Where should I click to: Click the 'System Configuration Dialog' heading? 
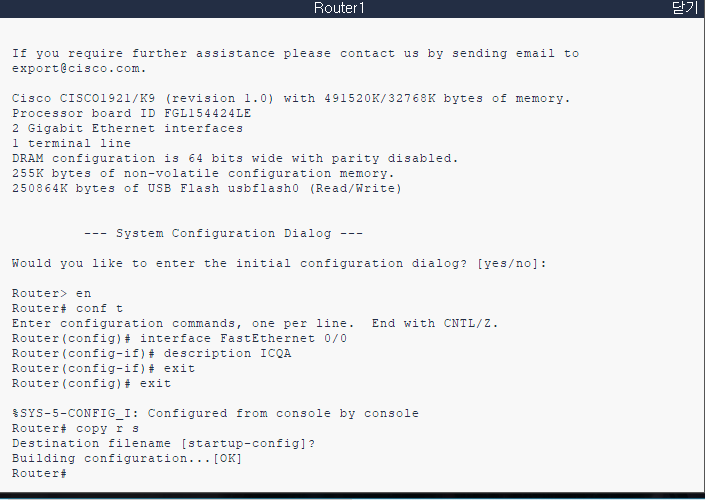click(x=223, y=233)
